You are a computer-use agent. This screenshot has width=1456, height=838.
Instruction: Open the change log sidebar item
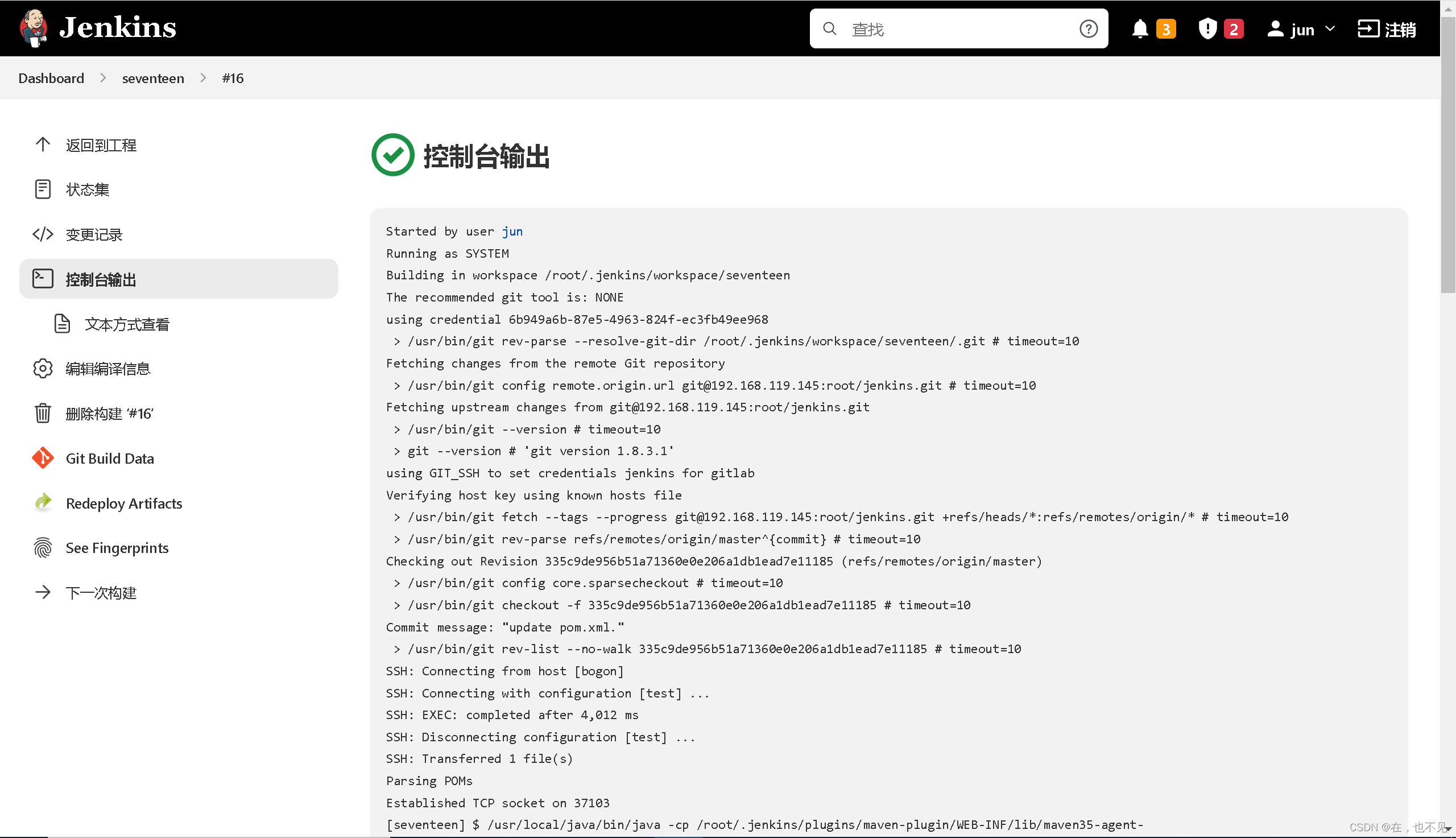coord(94,234)
